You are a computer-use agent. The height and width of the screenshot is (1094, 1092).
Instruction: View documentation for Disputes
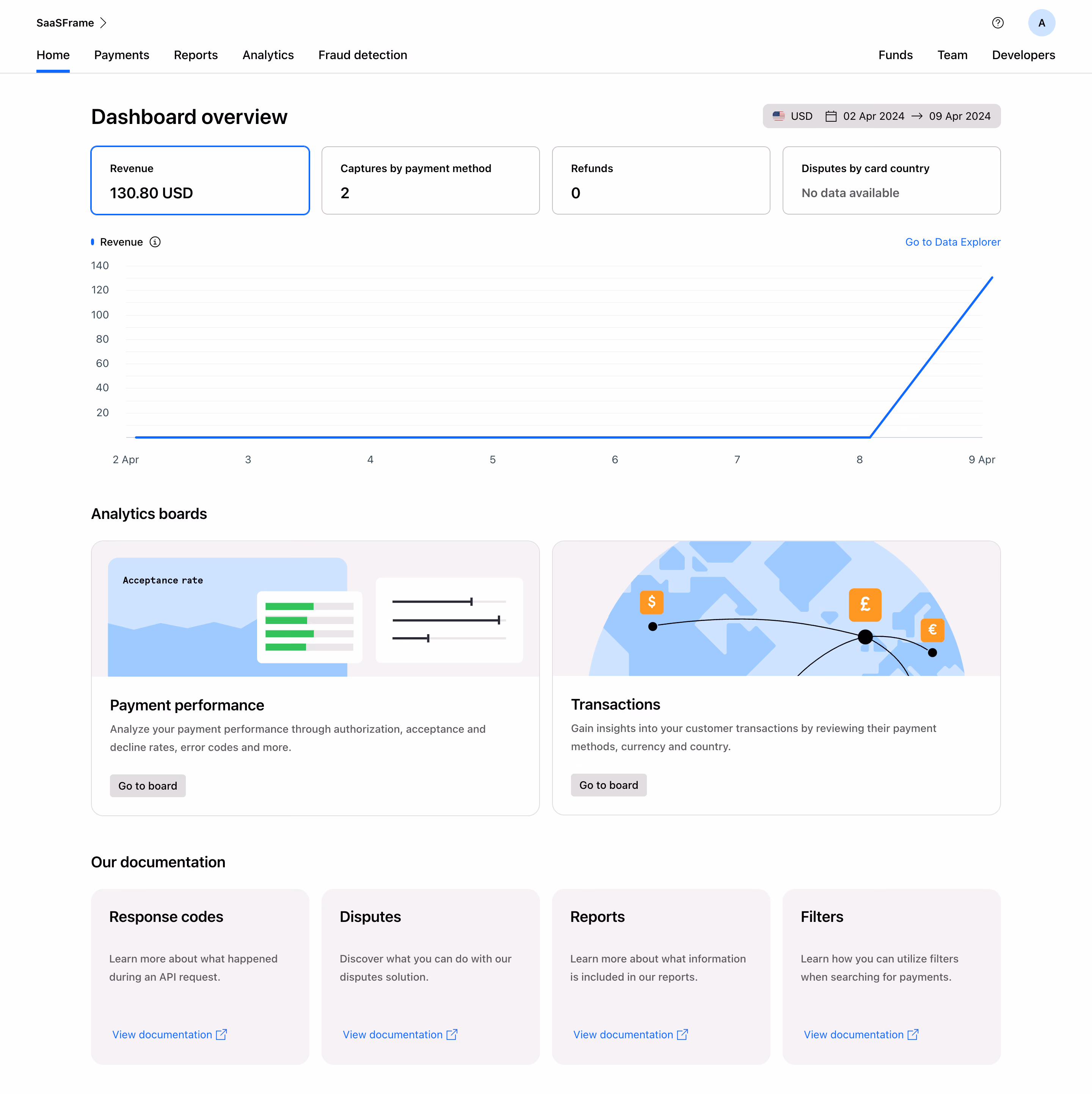[x=400, y=1034]
